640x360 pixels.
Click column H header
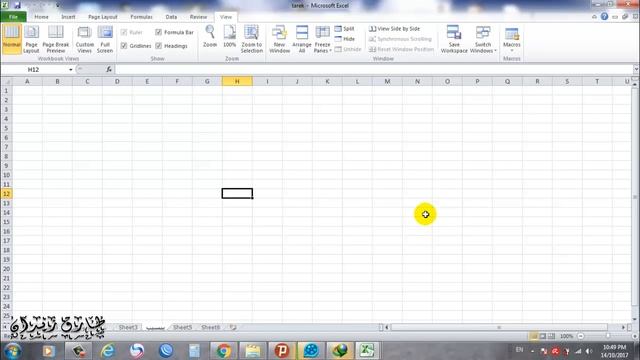click(237, 81)
